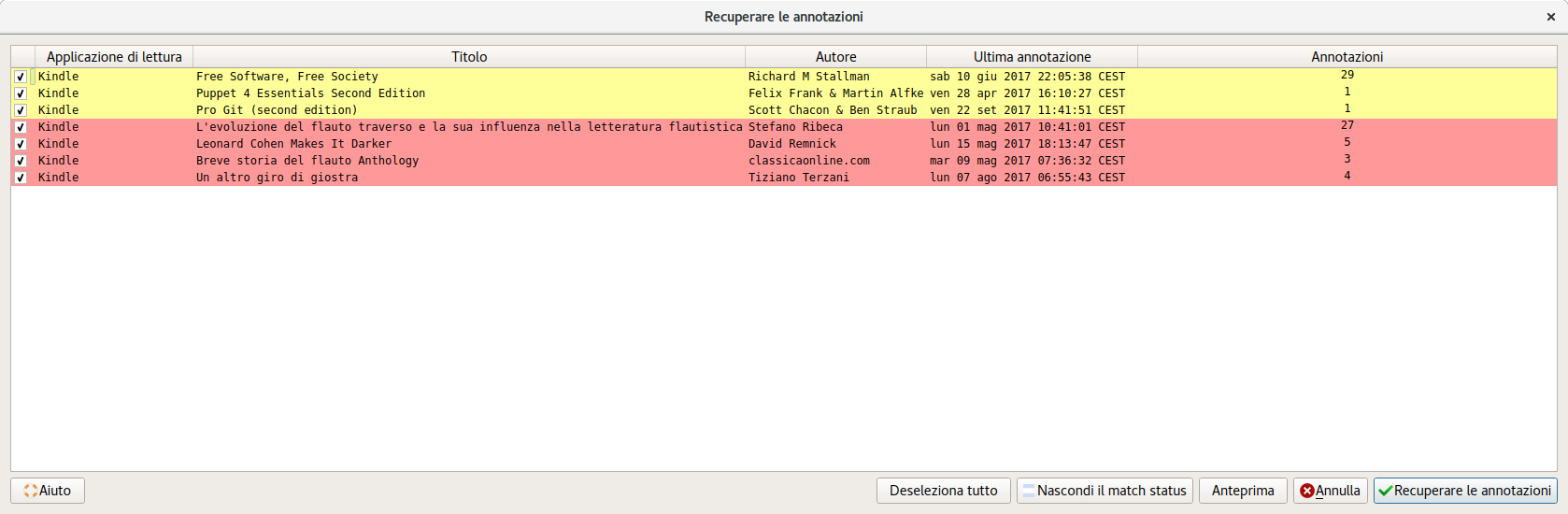Click the Aiuto help lifebuoy icon
This screenshot has height=514, width=1568.
pos(31,491)
